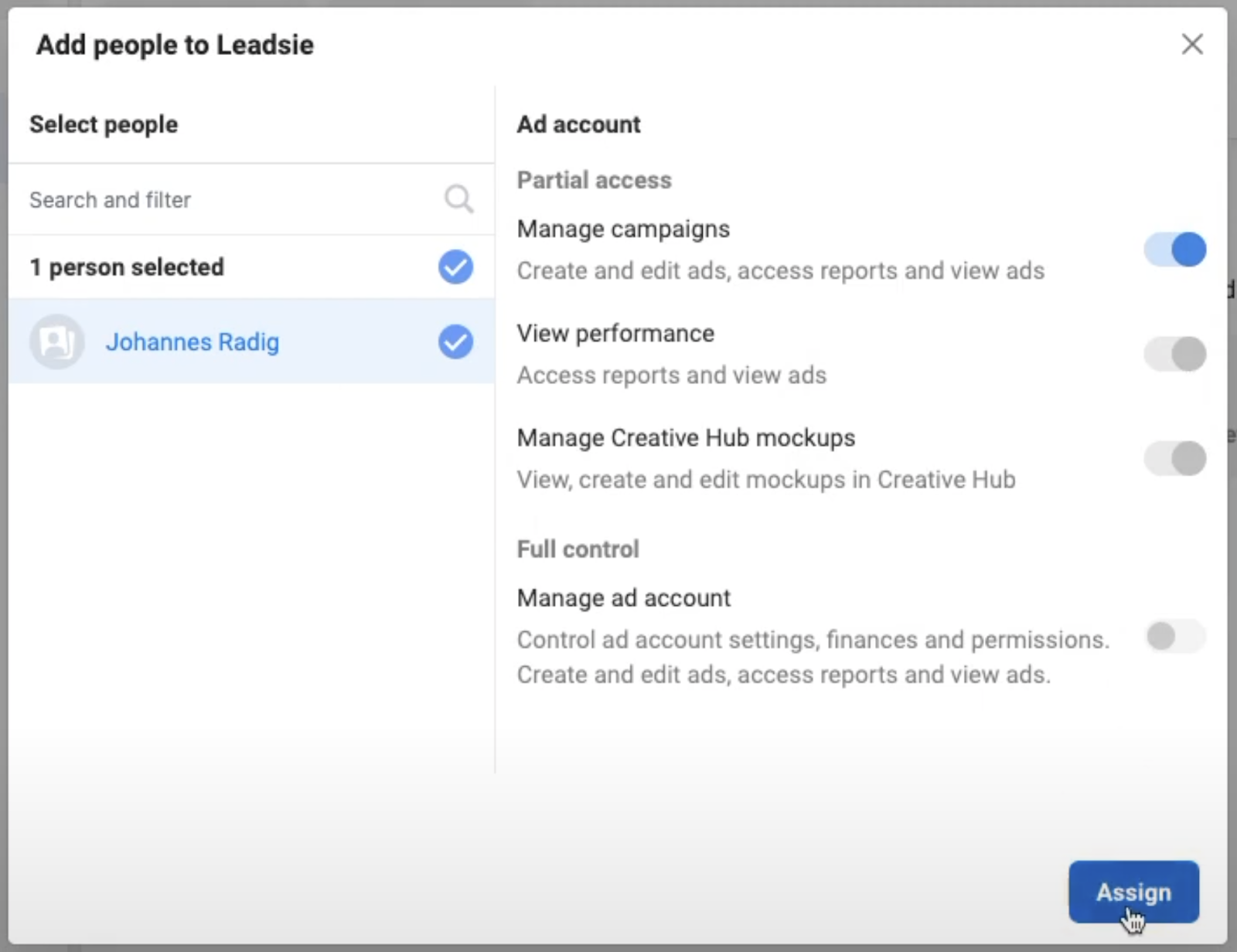Click the Manage campaigns label
The height and width of the screenshot is (952, 1237).
click(623, 229)
